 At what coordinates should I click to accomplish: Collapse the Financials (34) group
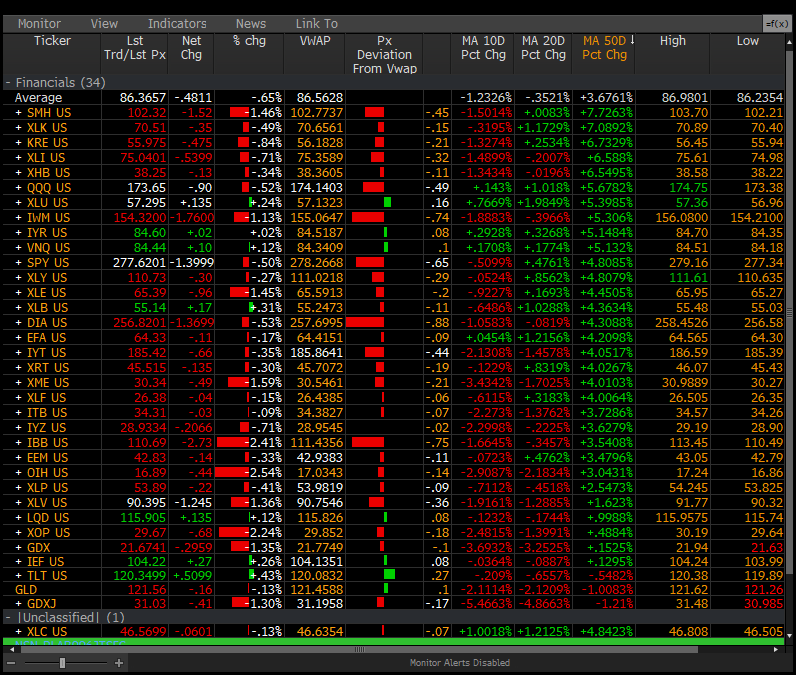[8, 83]
